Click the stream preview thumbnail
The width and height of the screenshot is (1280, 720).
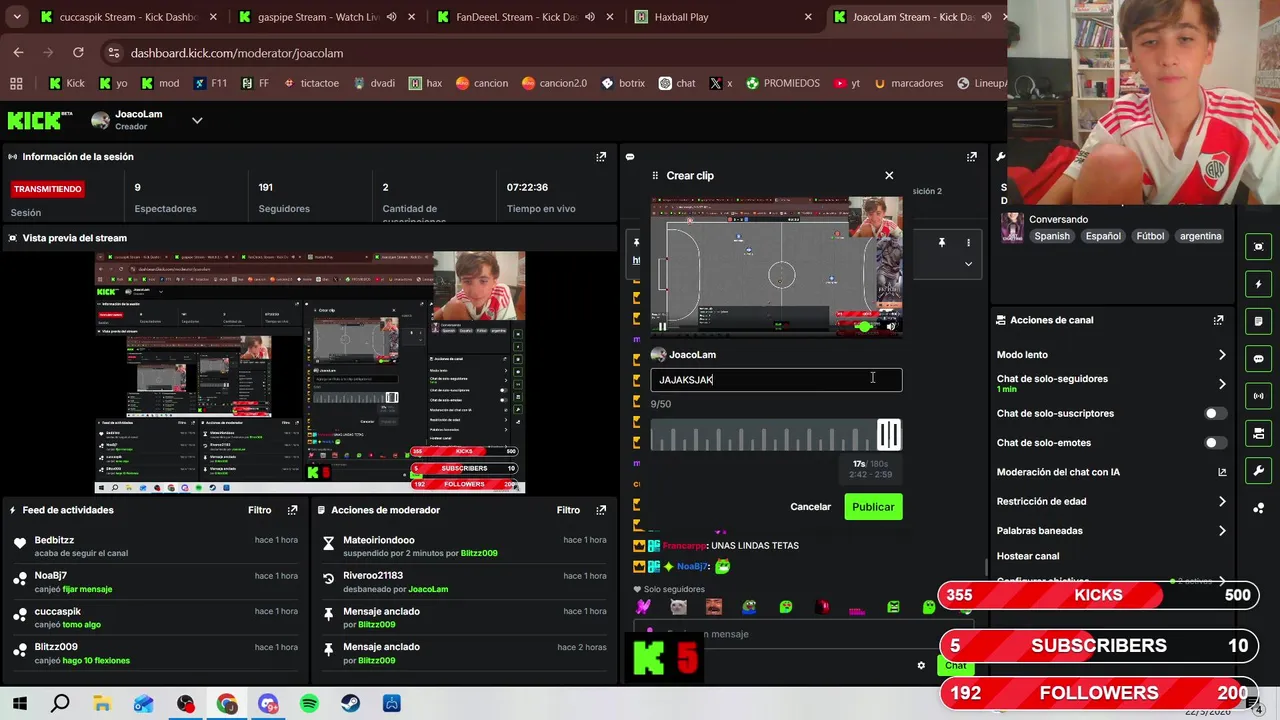(310, 372)
